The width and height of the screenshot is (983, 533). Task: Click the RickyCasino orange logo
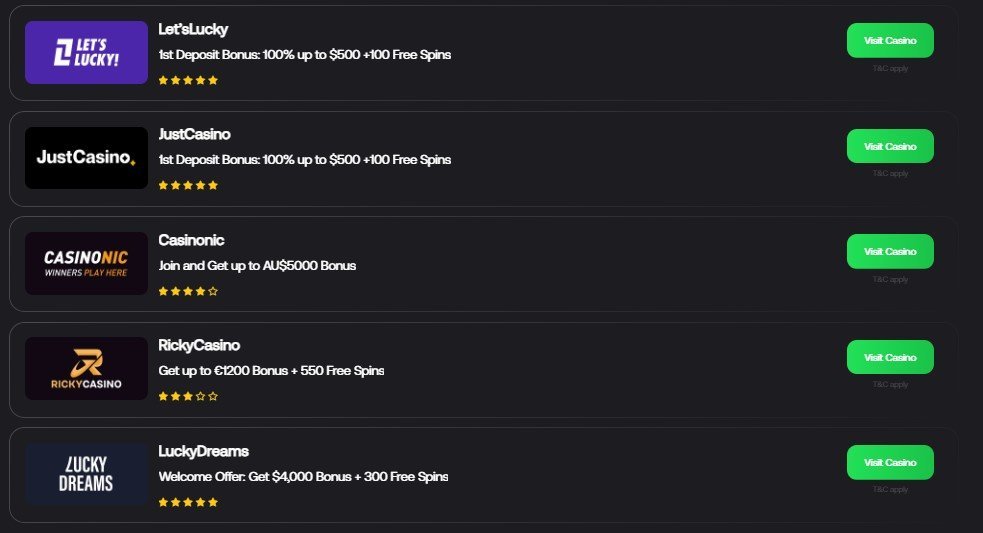[x=87, y=369]
